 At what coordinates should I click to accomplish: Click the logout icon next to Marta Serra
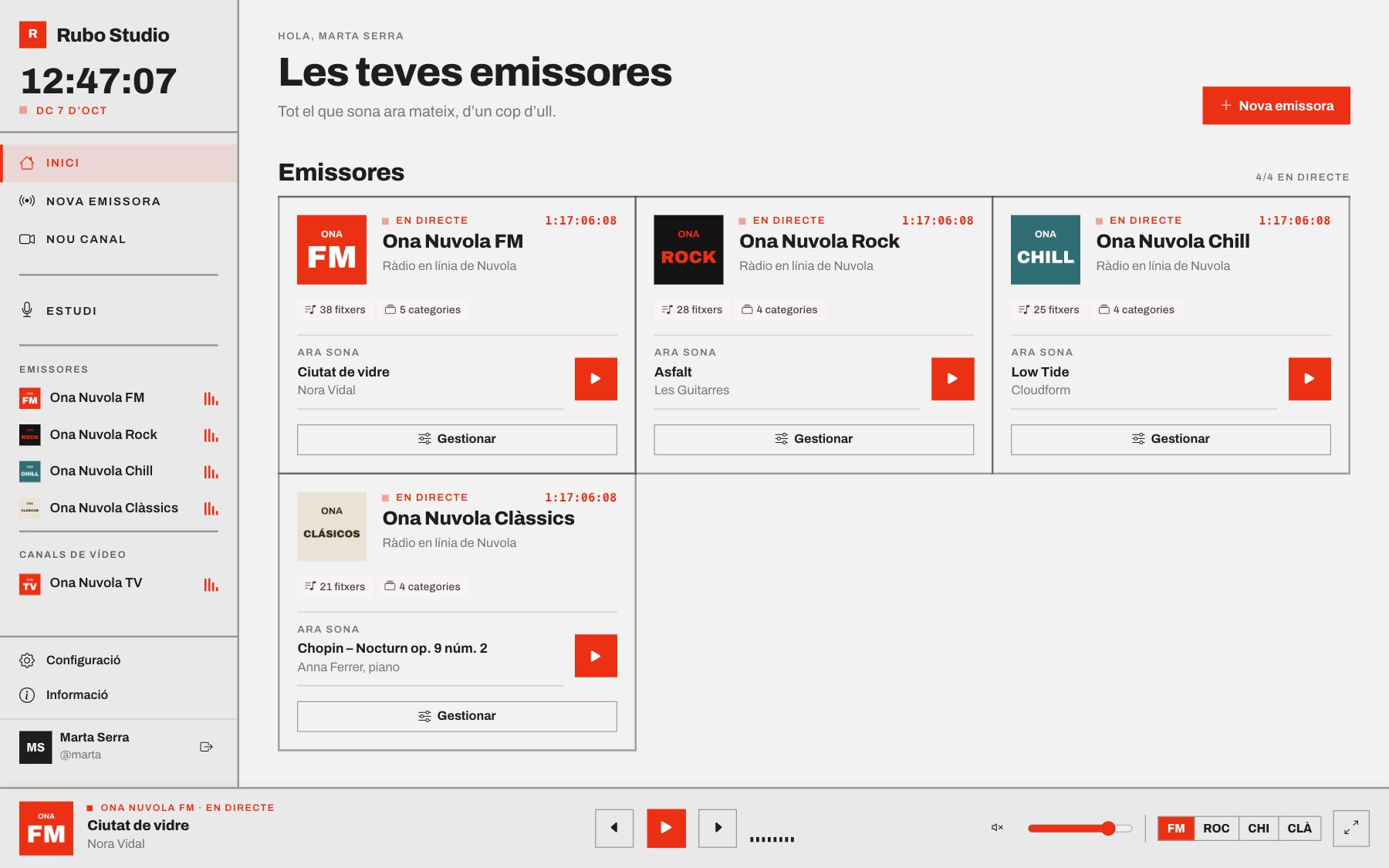click(x=206, y=746)
